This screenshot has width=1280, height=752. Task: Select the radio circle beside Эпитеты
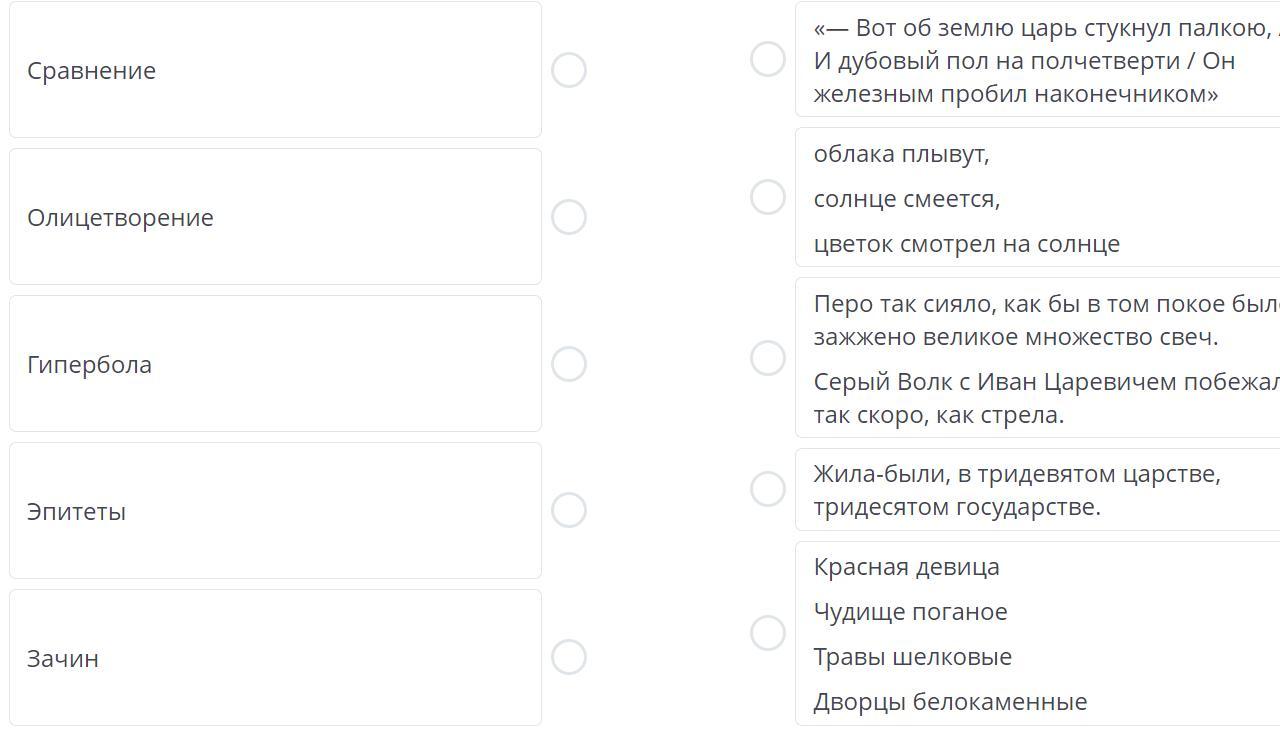[x=569, y=510]
